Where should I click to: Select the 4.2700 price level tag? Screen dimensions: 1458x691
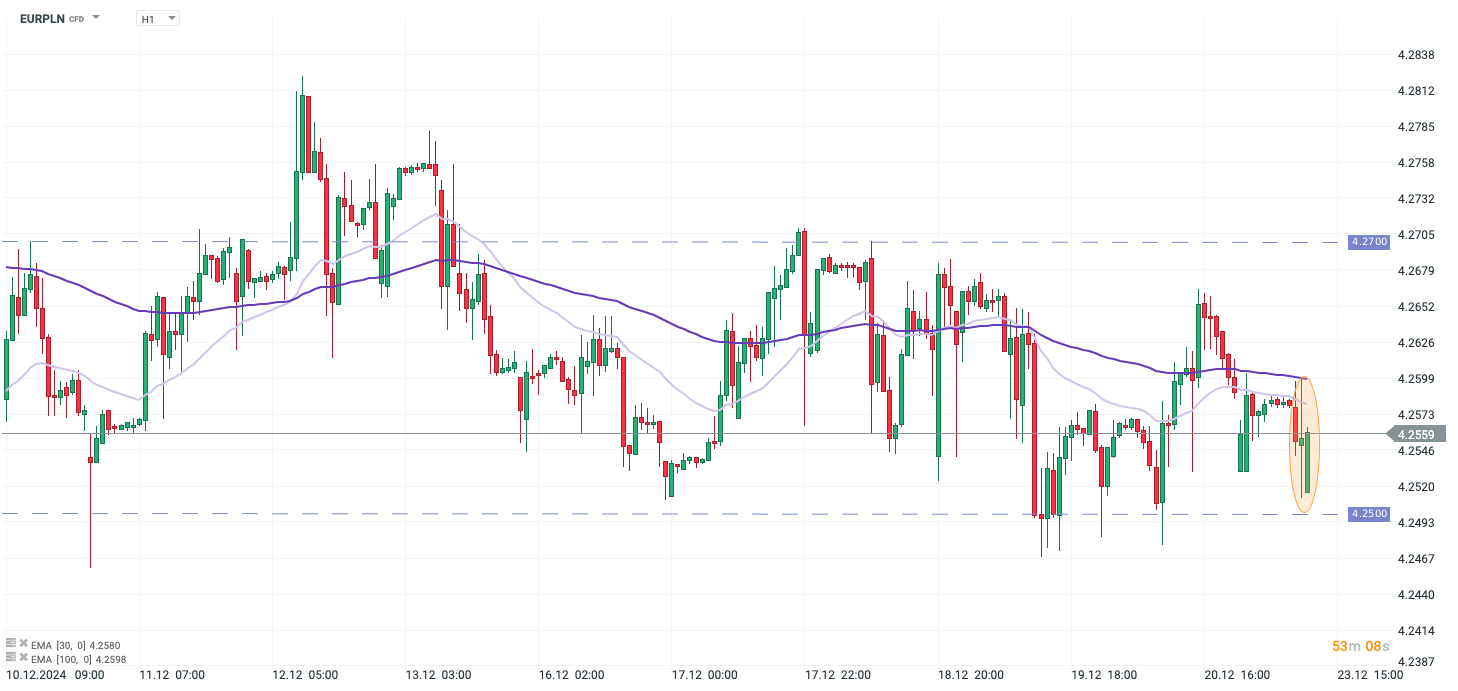[x=1369, y=242]
